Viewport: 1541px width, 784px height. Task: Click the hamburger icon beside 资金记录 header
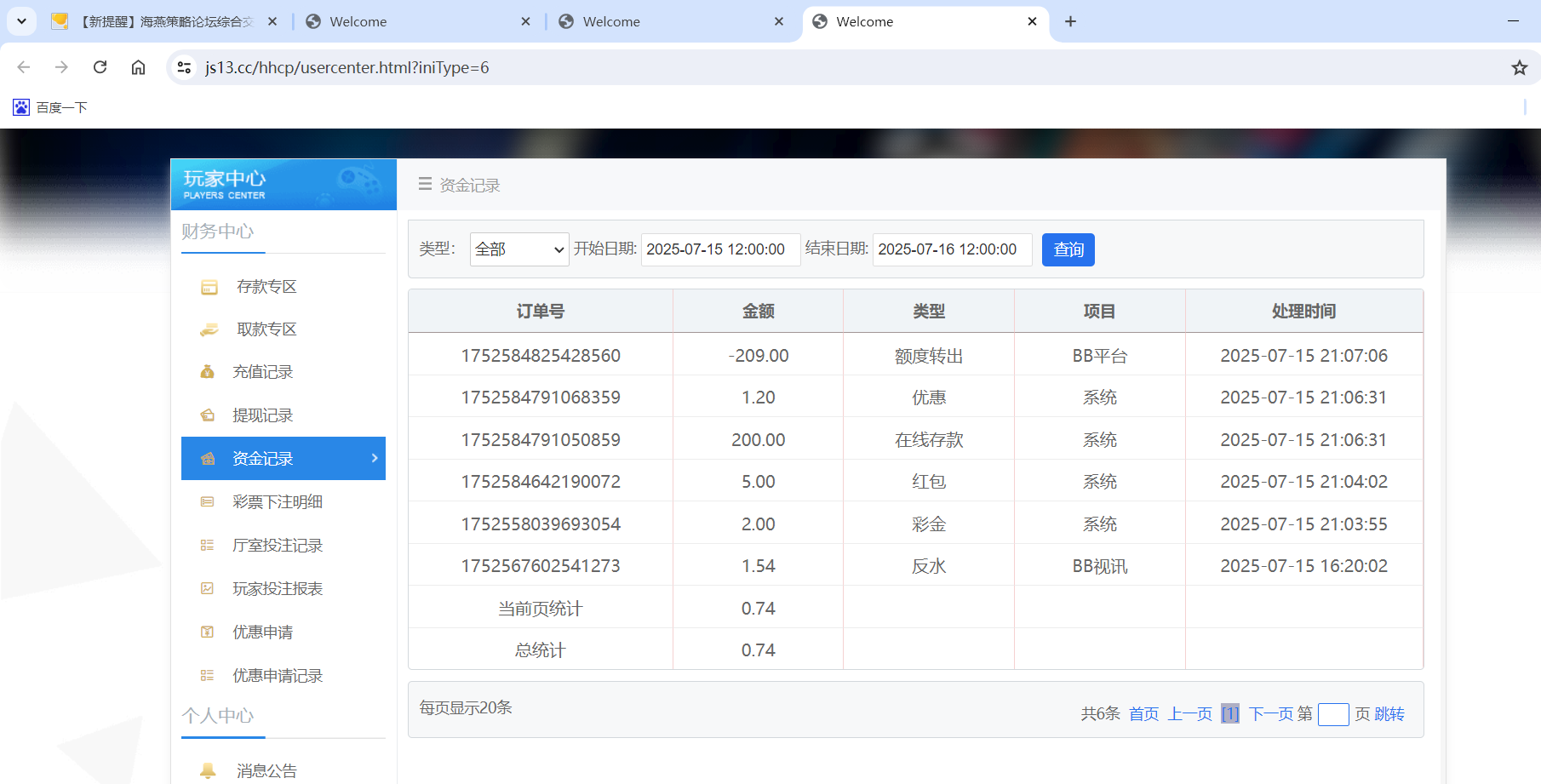(425, 185)
